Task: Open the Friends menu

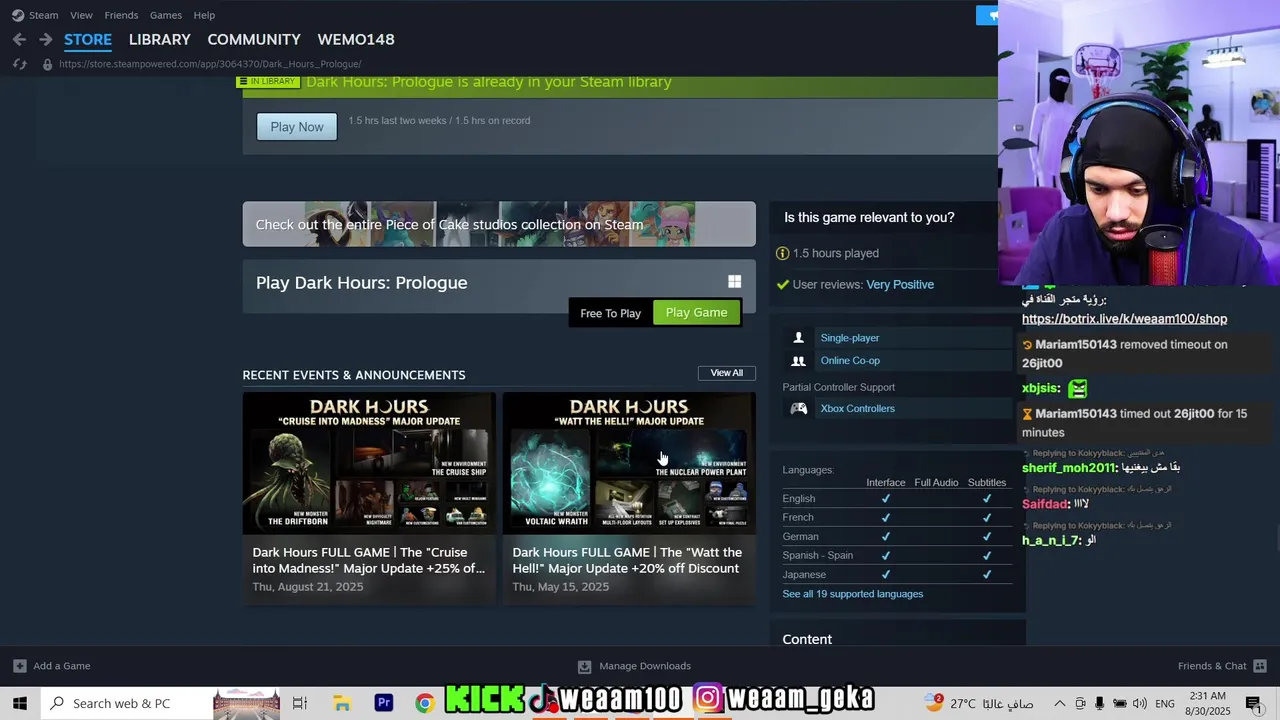Action: pyautogui.click(x=121, y=15)
